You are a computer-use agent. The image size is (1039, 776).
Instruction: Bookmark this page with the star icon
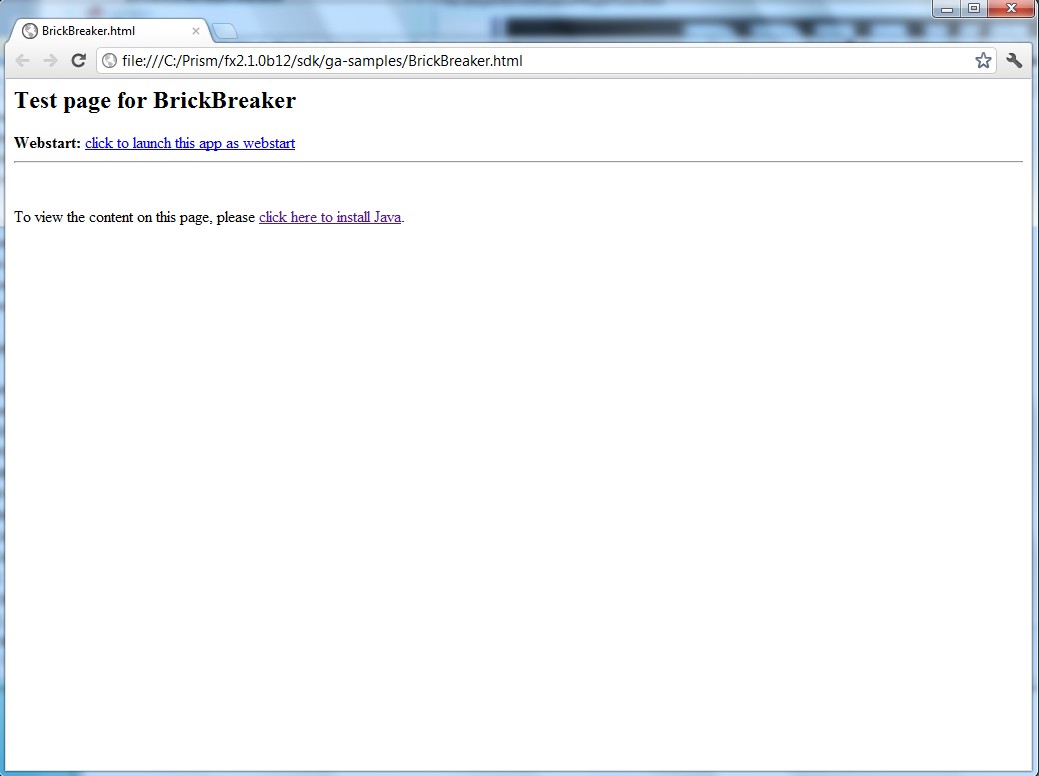[983, 61]
